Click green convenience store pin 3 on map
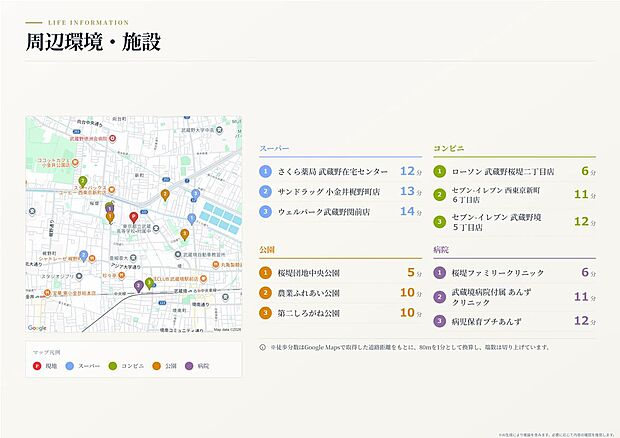The height and width of the screenshot is (438, 620). coord(149,283)
